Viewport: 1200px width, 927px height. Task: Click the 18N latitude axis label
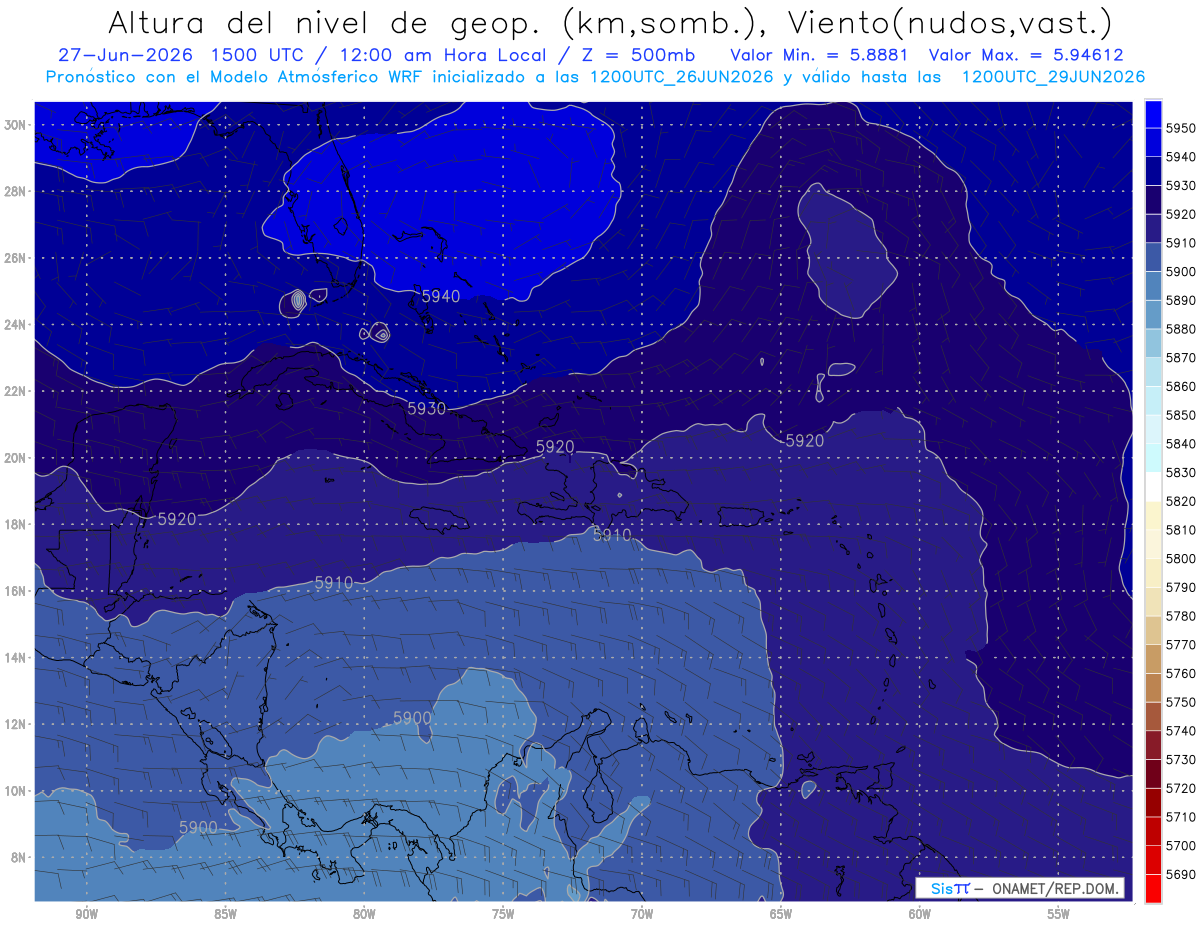pos(15,524)
